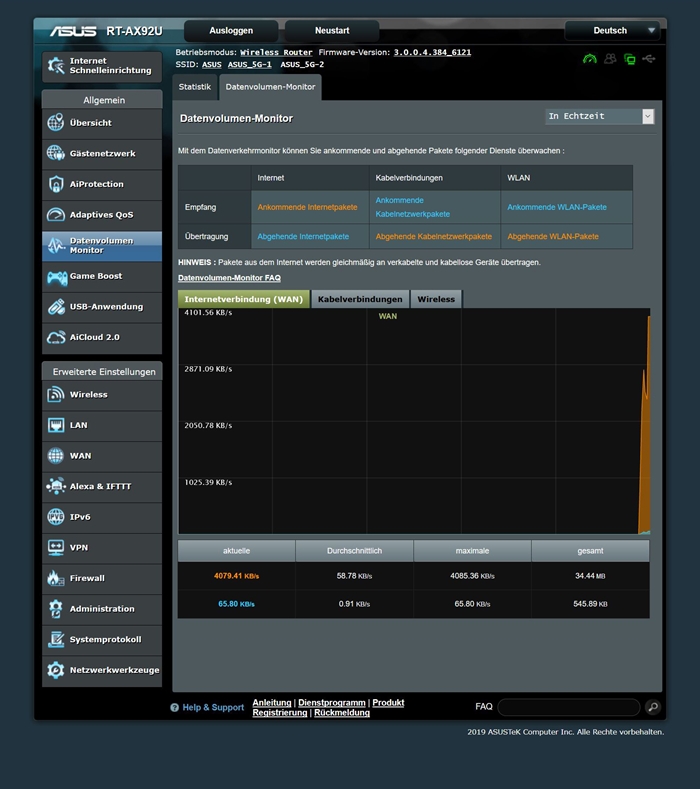Click the ASUS_5G-2 SSID text
Image resolution: width=700 pixels, height=789 pixels.
pos(302,64)
